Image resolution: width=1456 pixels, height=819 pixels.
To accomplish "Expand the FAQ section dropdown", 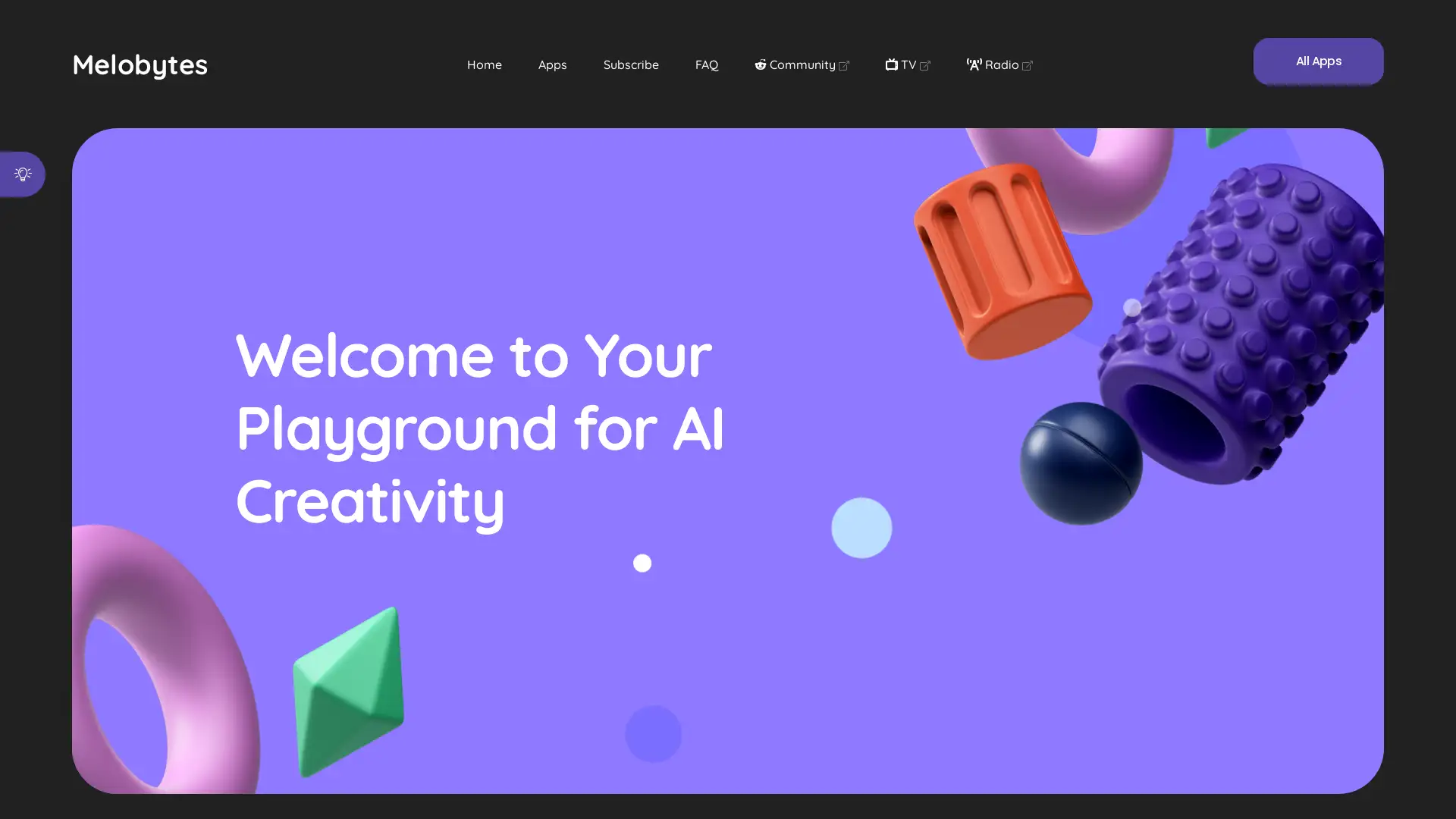I will coord(707,64).
